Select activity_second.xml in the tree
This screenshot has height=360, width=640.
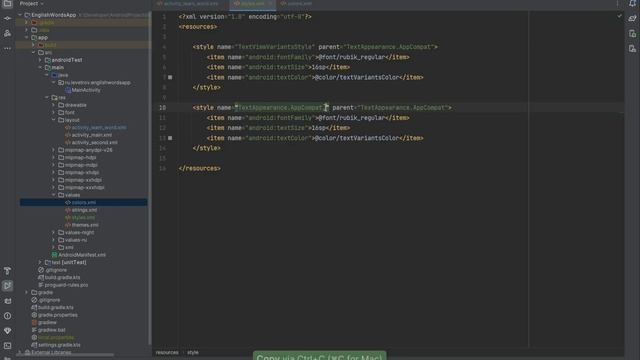[94, 142]
